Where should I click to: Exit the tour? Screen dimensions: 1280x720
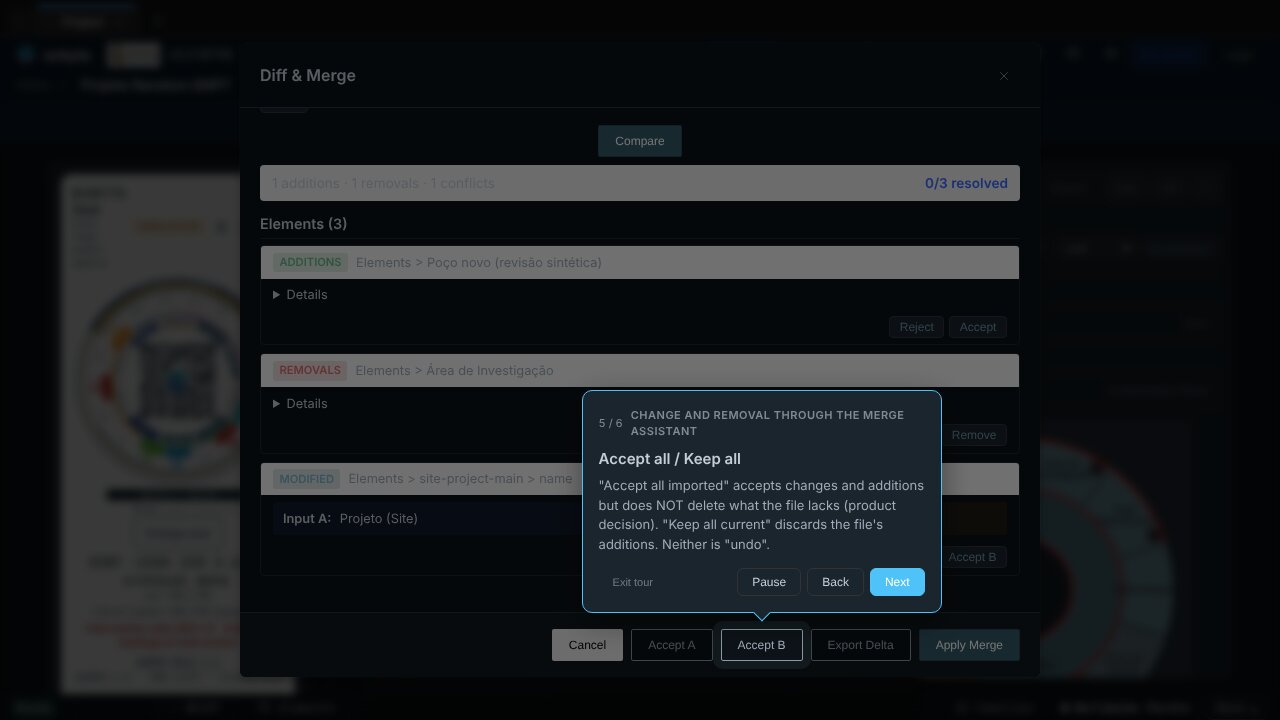pos(633,582)
